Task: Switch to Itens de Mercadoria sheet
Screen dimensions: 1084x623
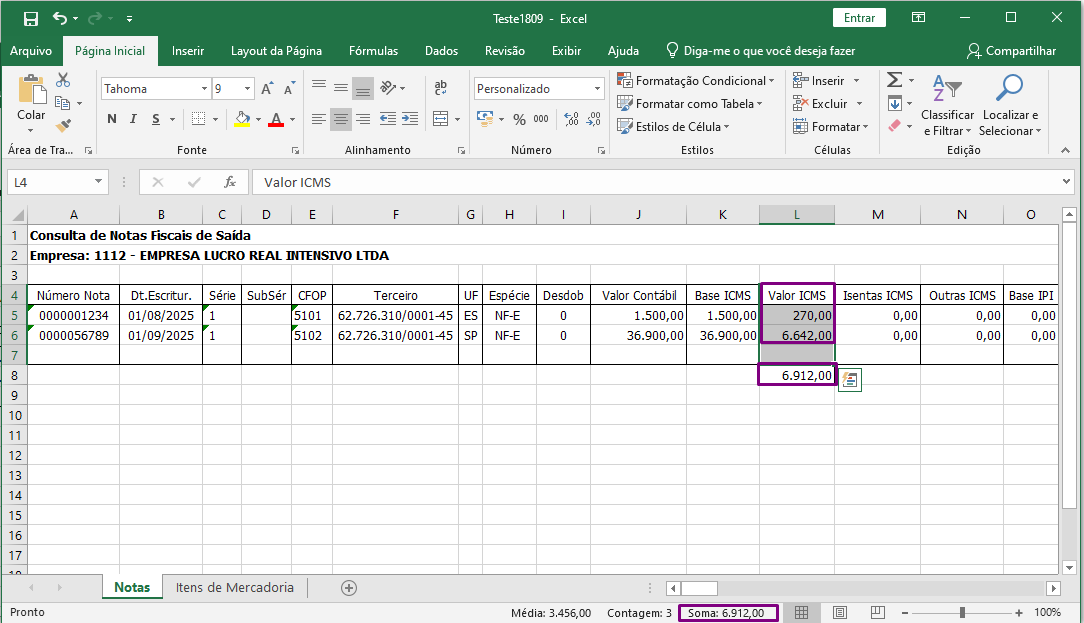Action: coord(235,588)
